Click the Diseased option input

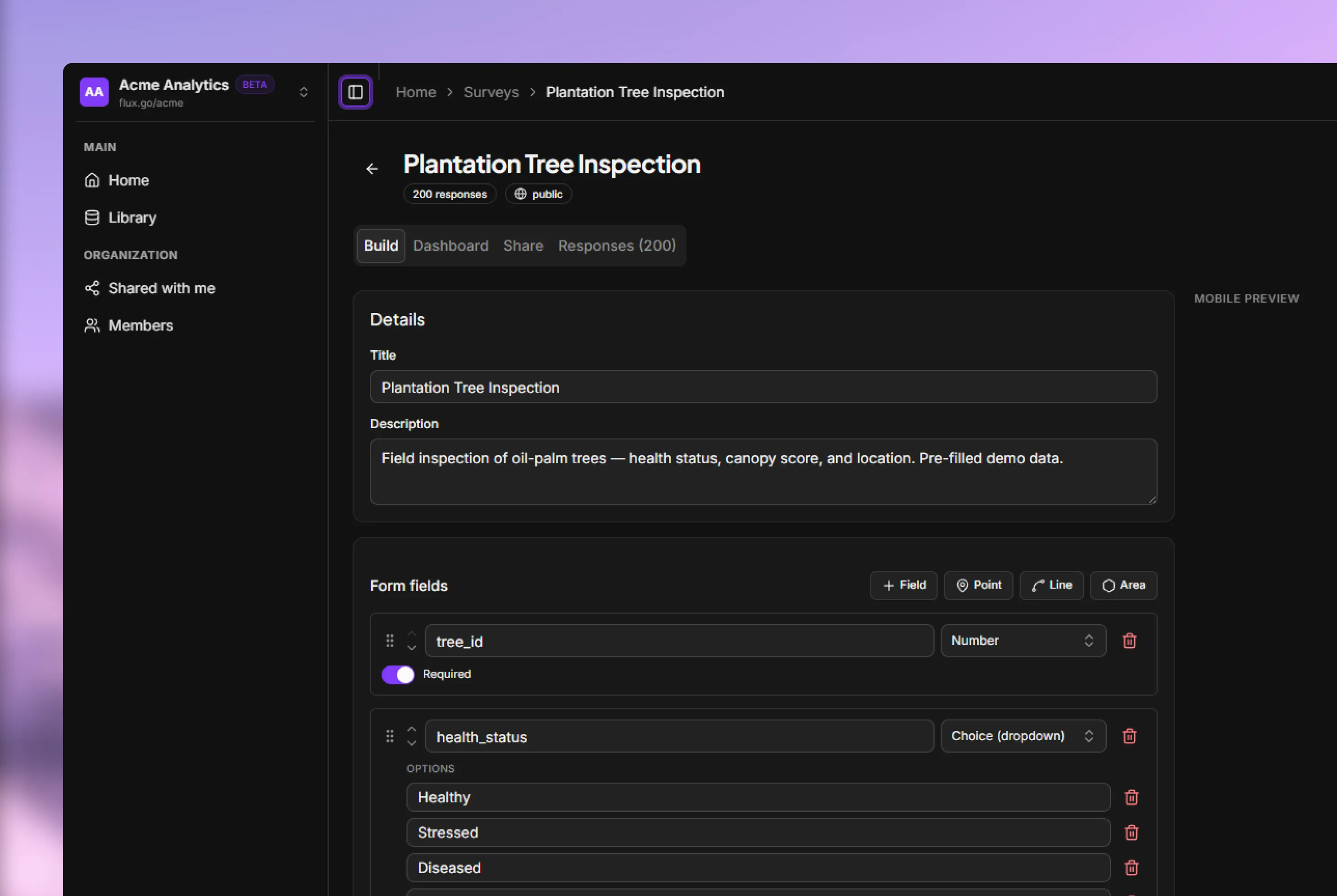coord(758,868)
